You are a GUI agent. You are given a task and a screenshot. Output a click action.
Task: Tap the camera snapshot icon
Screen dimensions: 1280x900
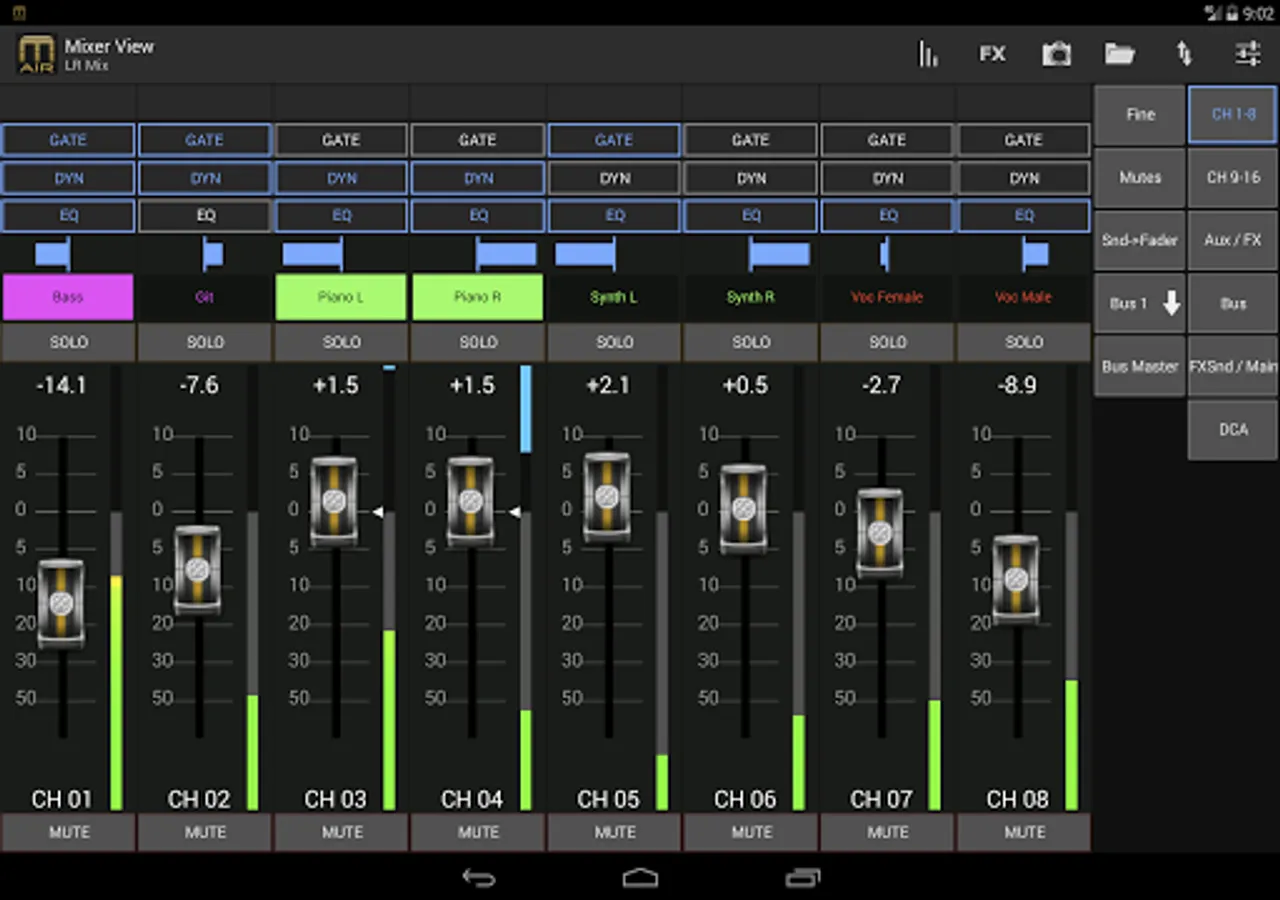(1056, 54)
